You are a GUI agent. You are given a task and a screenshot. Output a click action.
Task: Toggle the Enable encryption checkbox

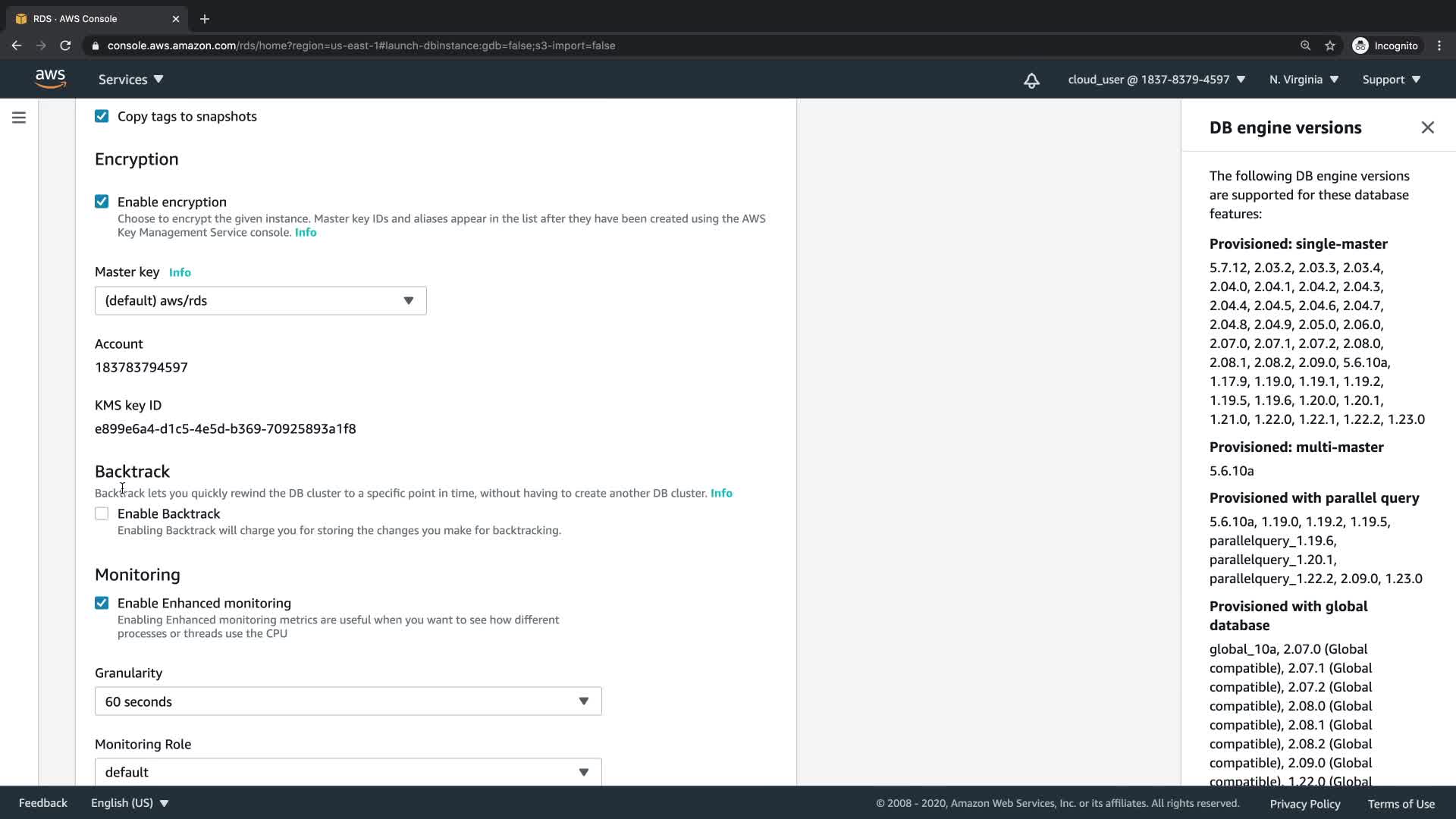102,202
